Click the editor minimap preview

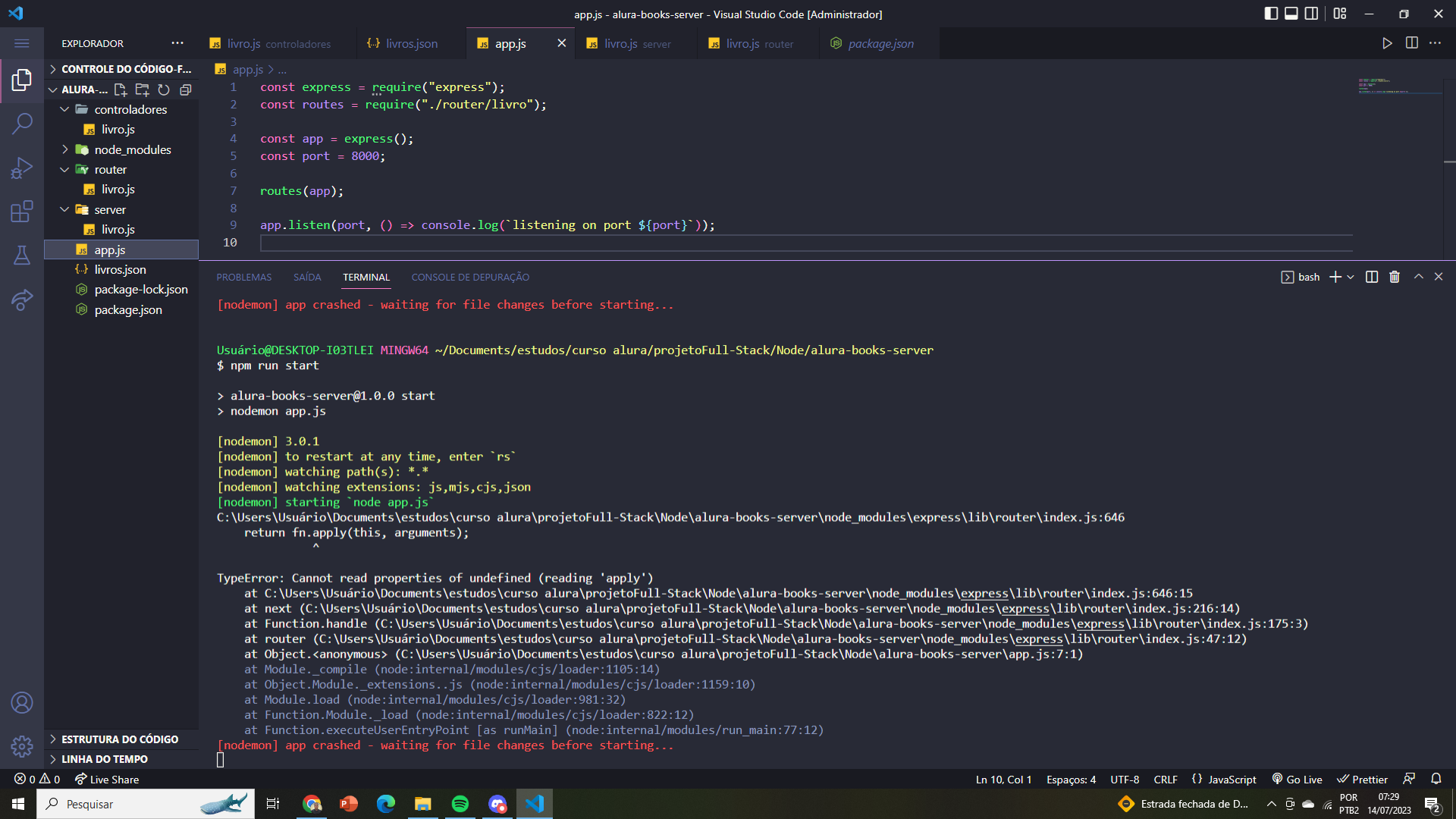click(1399, 85)
